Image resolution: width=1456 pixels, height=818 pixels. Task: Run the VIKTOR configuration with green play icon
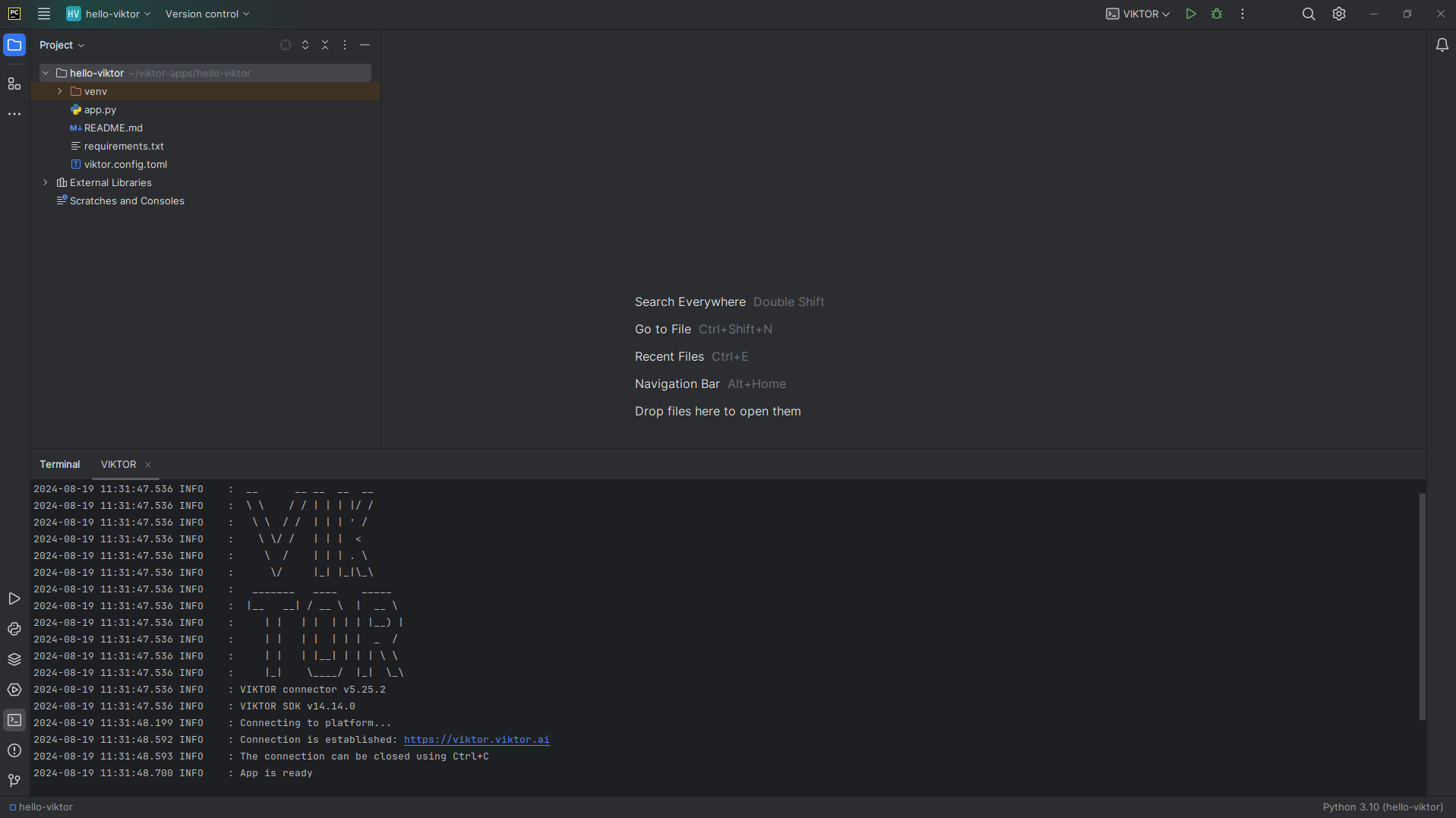click(x=1190, y=14)
